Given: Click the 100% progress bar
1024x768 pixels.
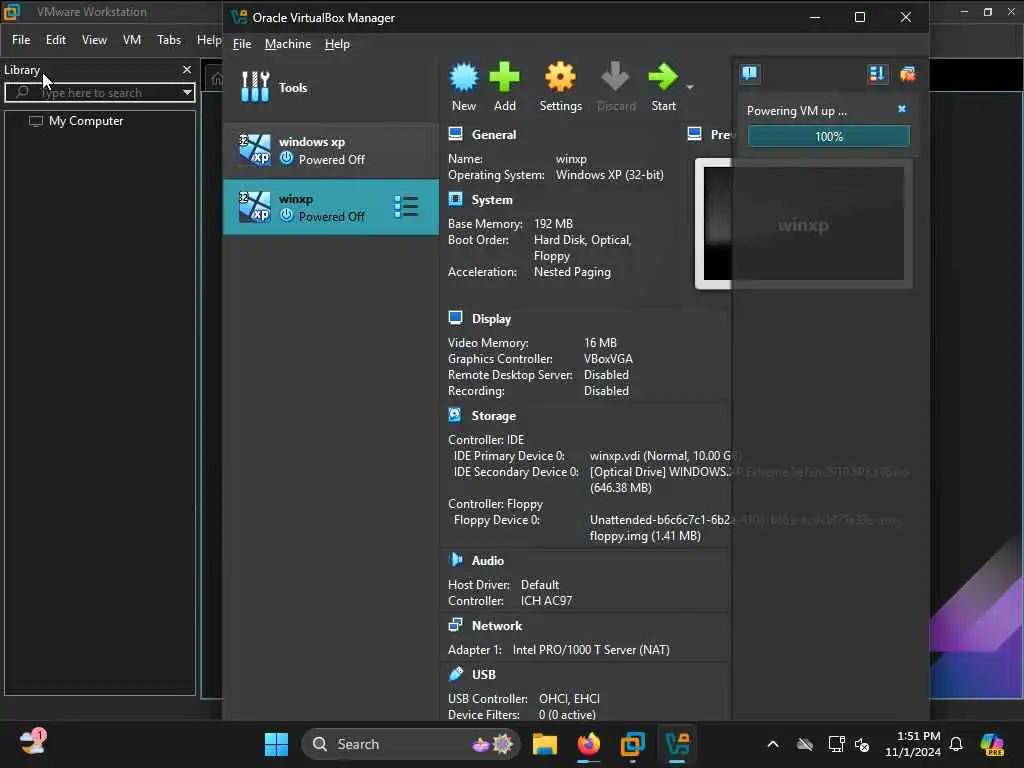Looking at the screenshot, I should (828, 136).
